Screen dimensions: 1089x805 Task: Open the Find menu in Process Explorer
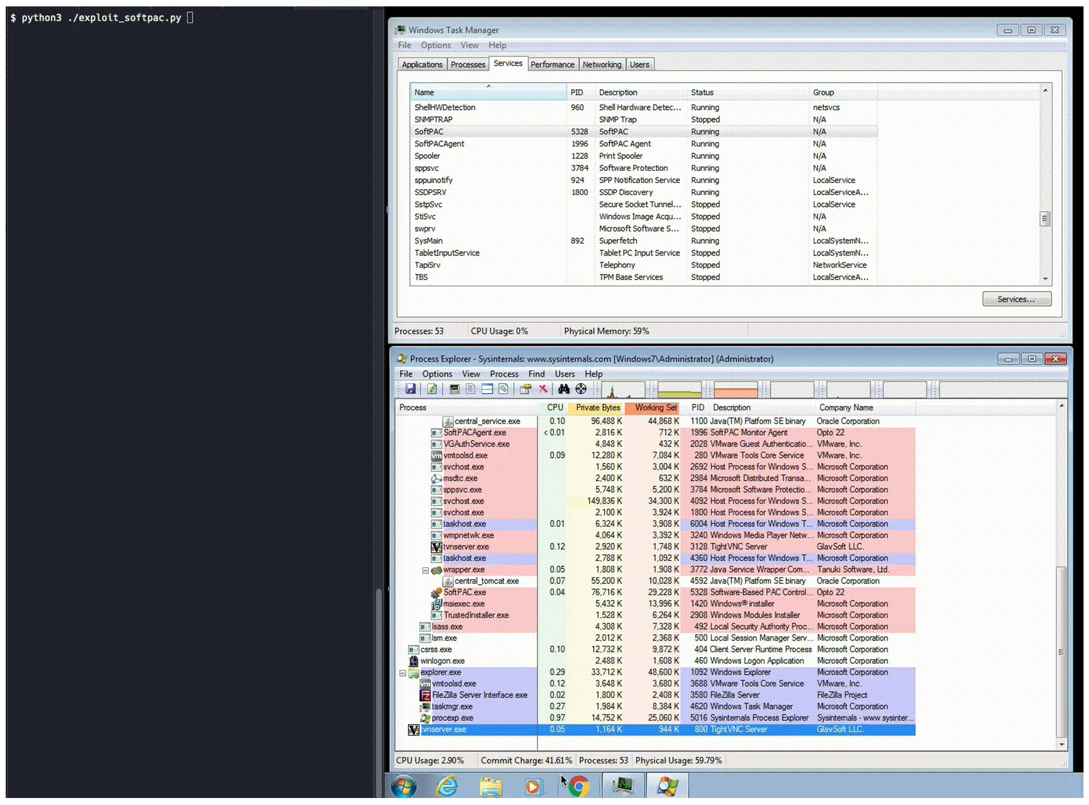pyautogui.click(x=536, y=374)
